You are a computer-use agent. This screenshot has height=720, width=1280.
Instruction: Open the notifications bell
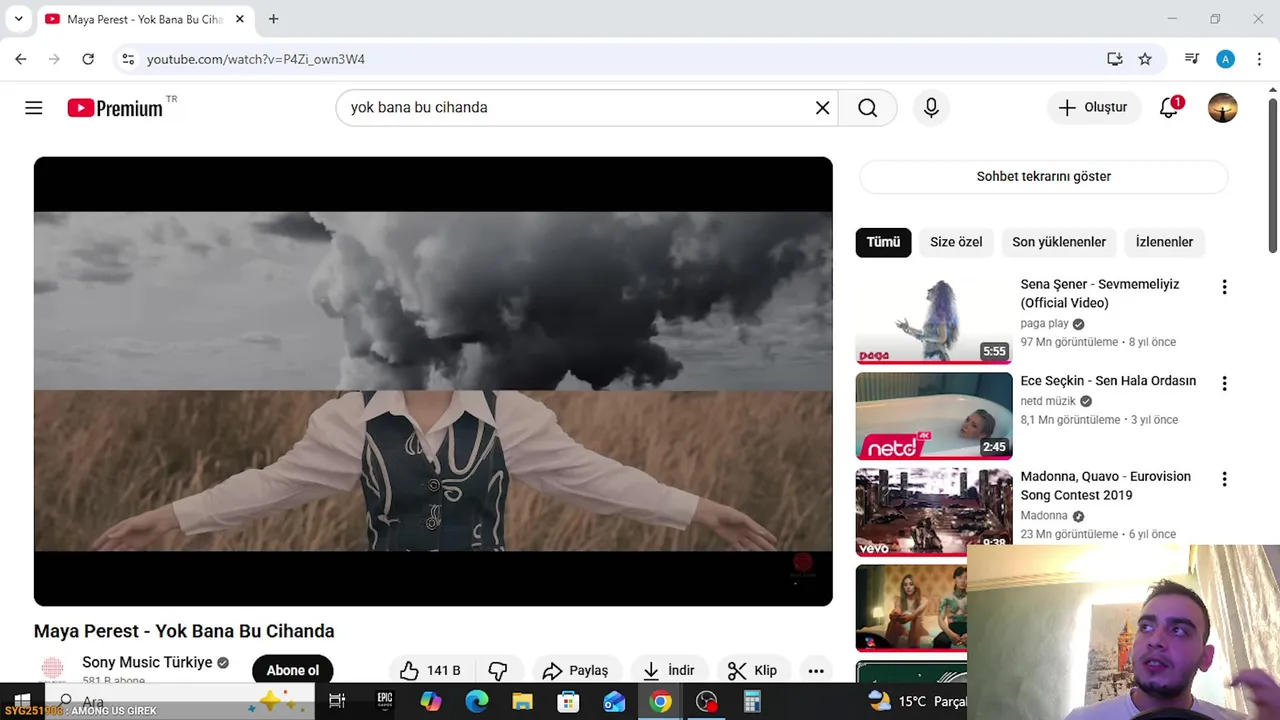tap(1169, 107)
